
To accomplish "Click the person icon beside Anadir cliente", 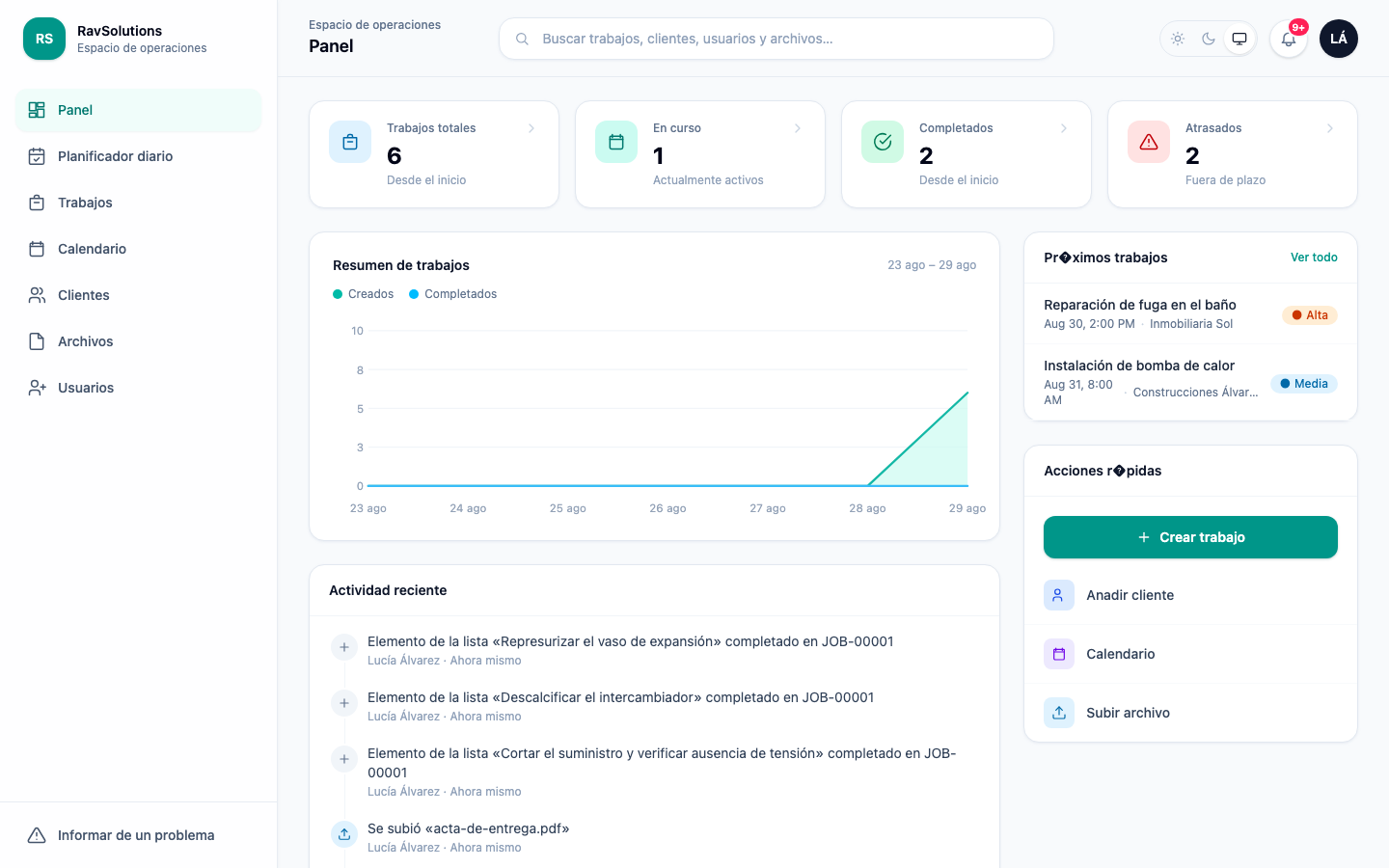I will [x=1059, y=595].
